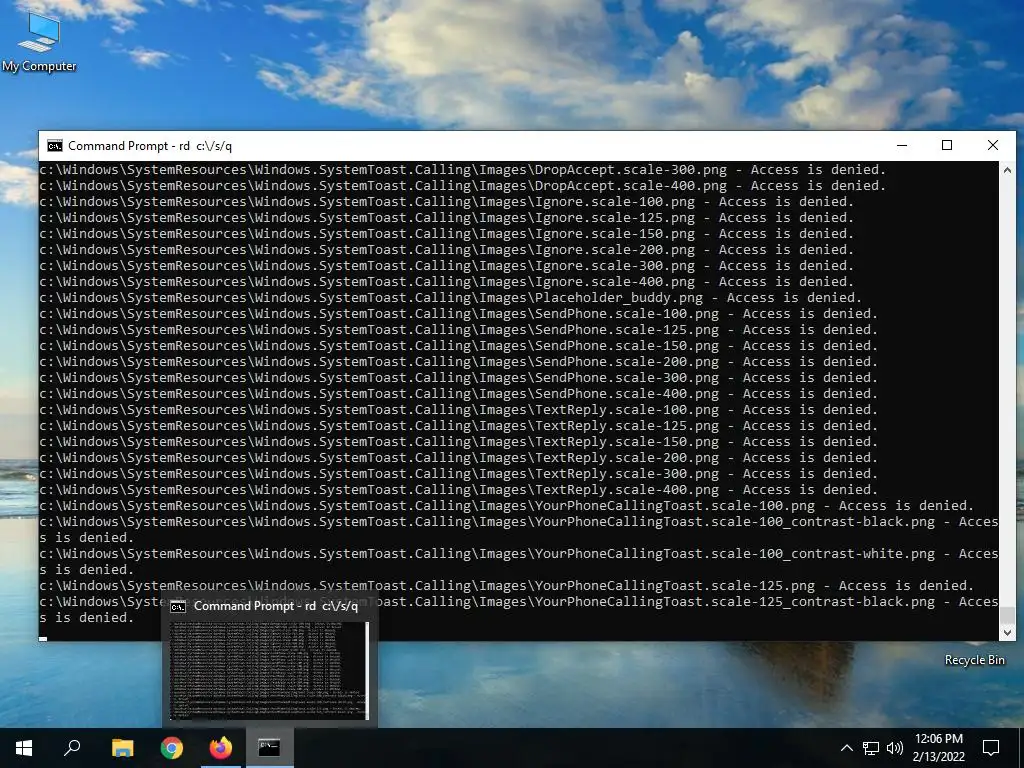Click the line with SendPhone.scale-200.png
The height and width of the screenshot is (768, 1024).
coord(458,362)
